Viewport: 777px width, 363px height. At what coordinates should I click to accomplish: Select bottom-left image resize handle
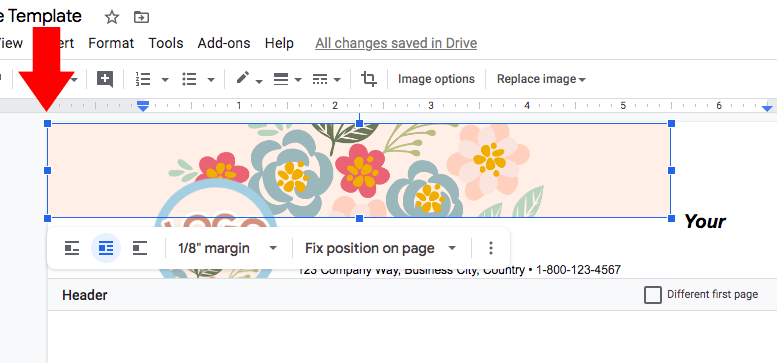coord(48,218)
